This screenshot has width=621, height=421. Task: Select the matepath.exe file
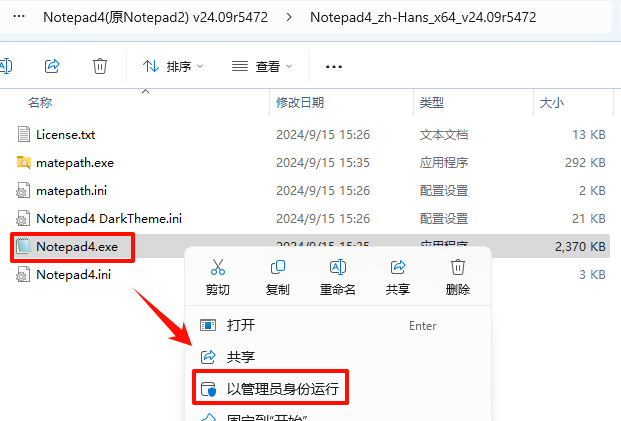(x=75, y=163)
